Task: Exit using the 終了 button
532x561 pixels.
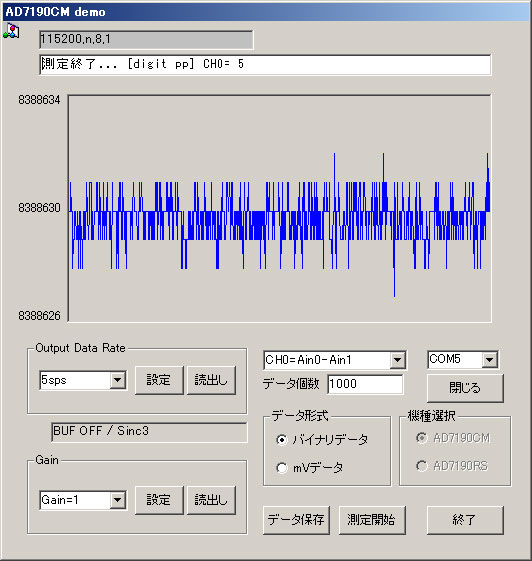Action: (465, 520)
